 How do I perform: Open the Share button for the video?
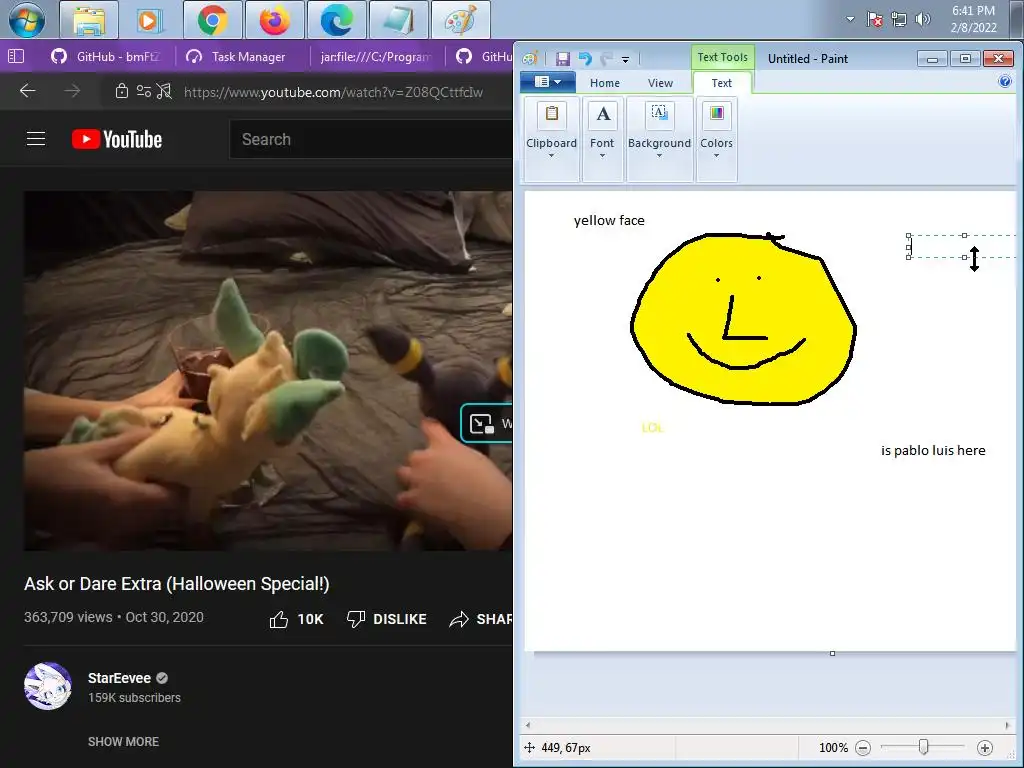click(481, 619)
